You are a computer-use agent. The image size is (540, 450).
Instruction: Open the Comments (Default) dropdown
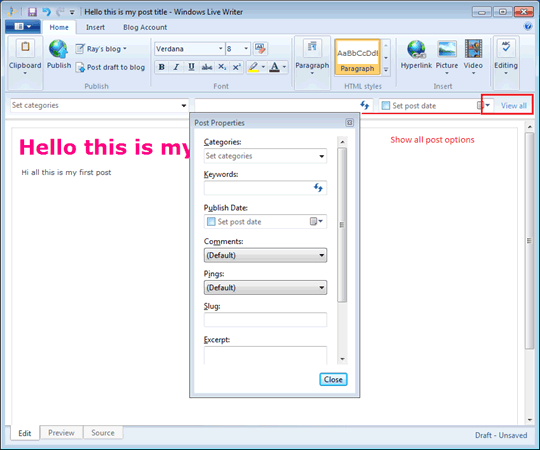coord(265,255)
